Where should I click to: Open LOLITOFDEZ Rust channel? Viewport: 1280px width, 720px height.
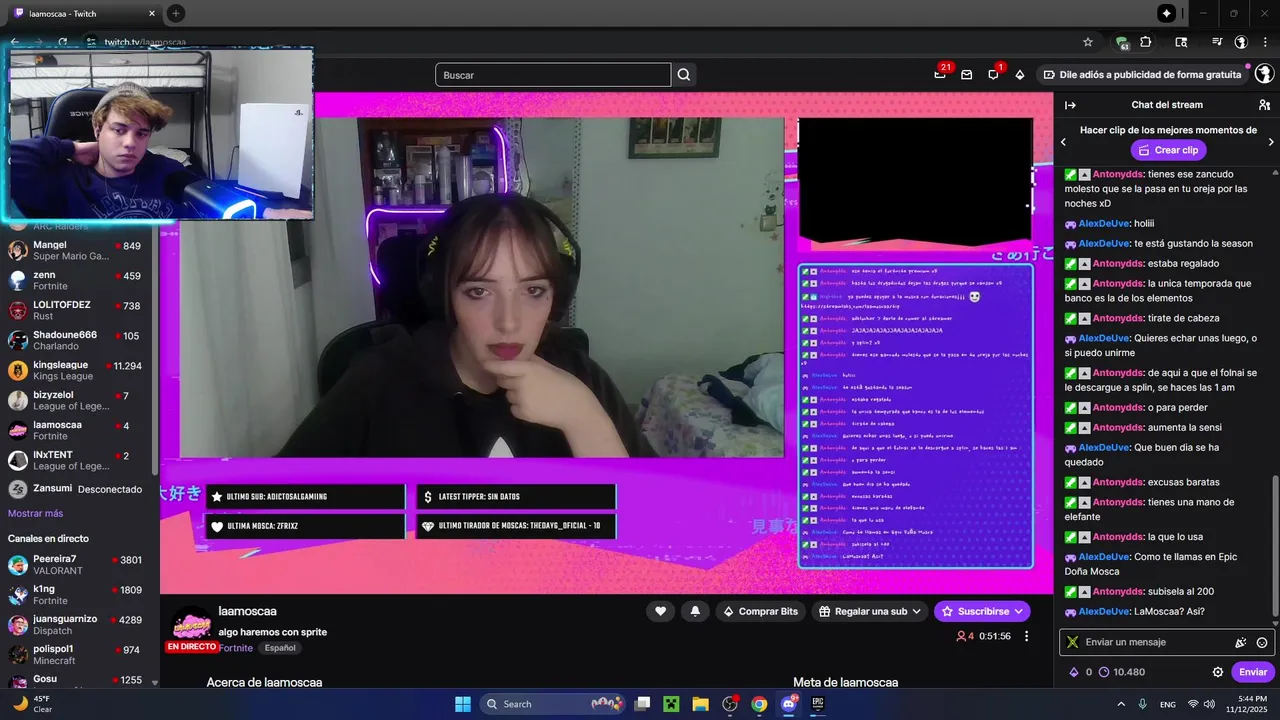78,310
